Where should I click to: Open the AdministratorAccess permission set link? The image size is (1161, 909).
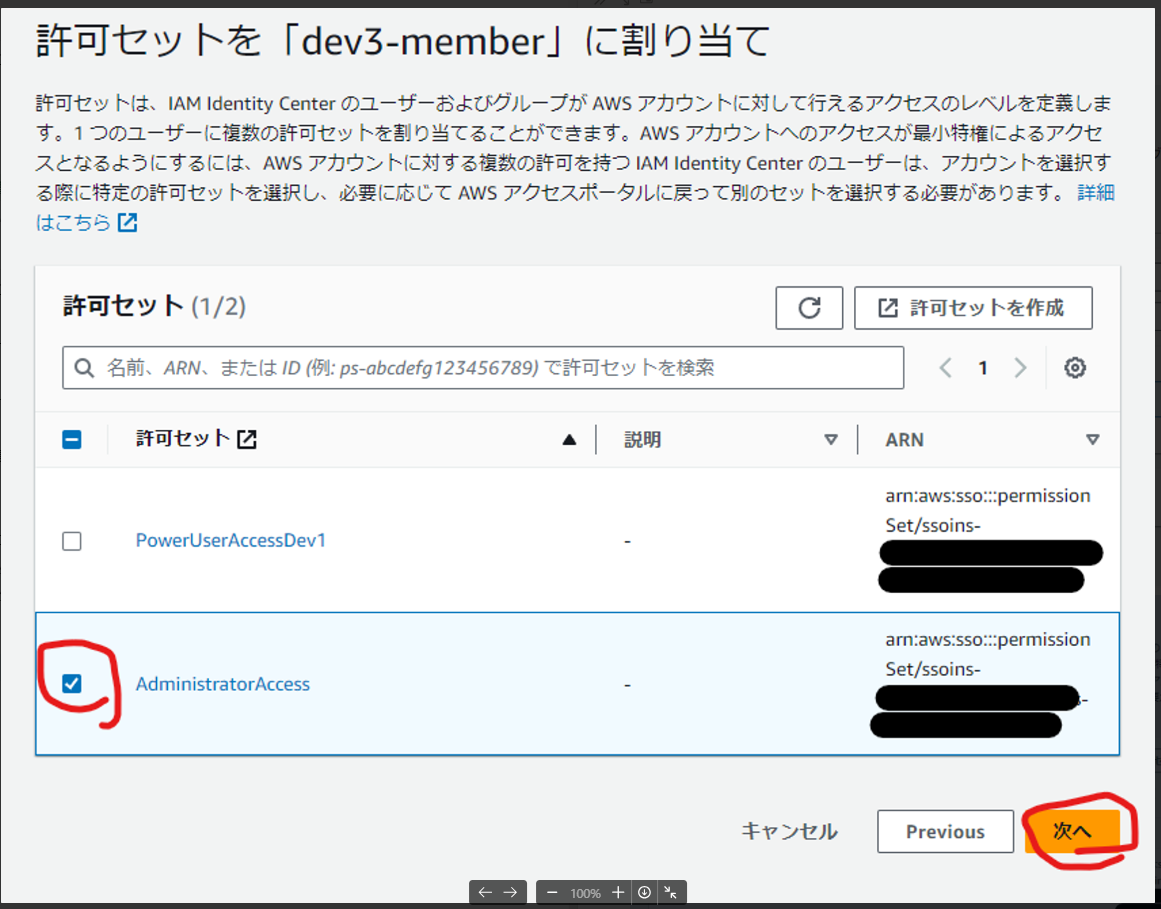222,684
